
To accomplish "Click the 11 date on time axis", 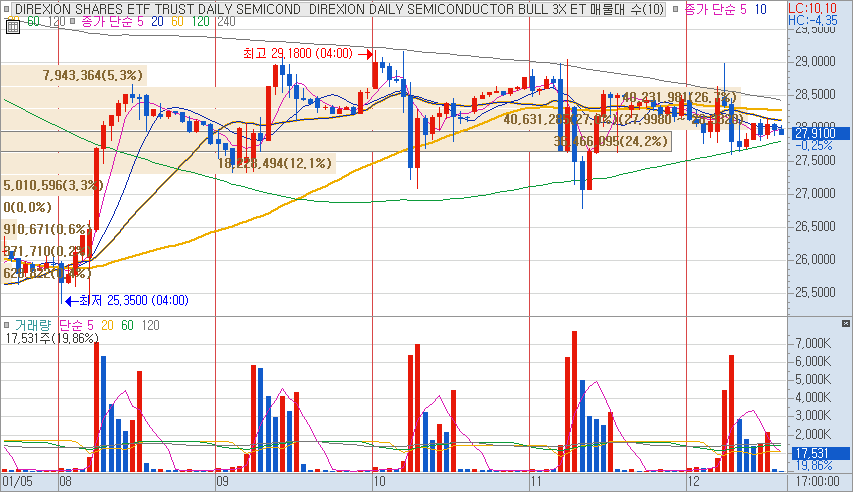I will [x=536, y=481].
